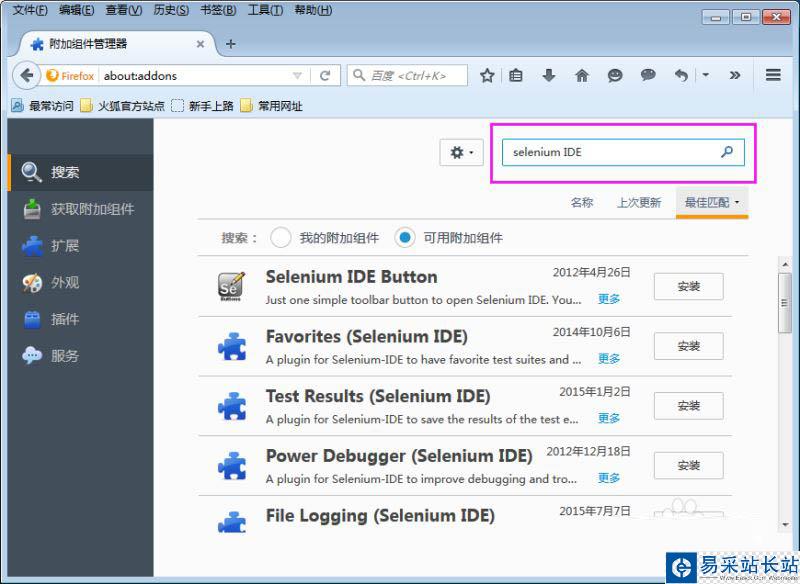Open 新手上路 bookmark
The height and width of the screenshot is (584, 800).
pyautogui.click(x=202, y=106)
